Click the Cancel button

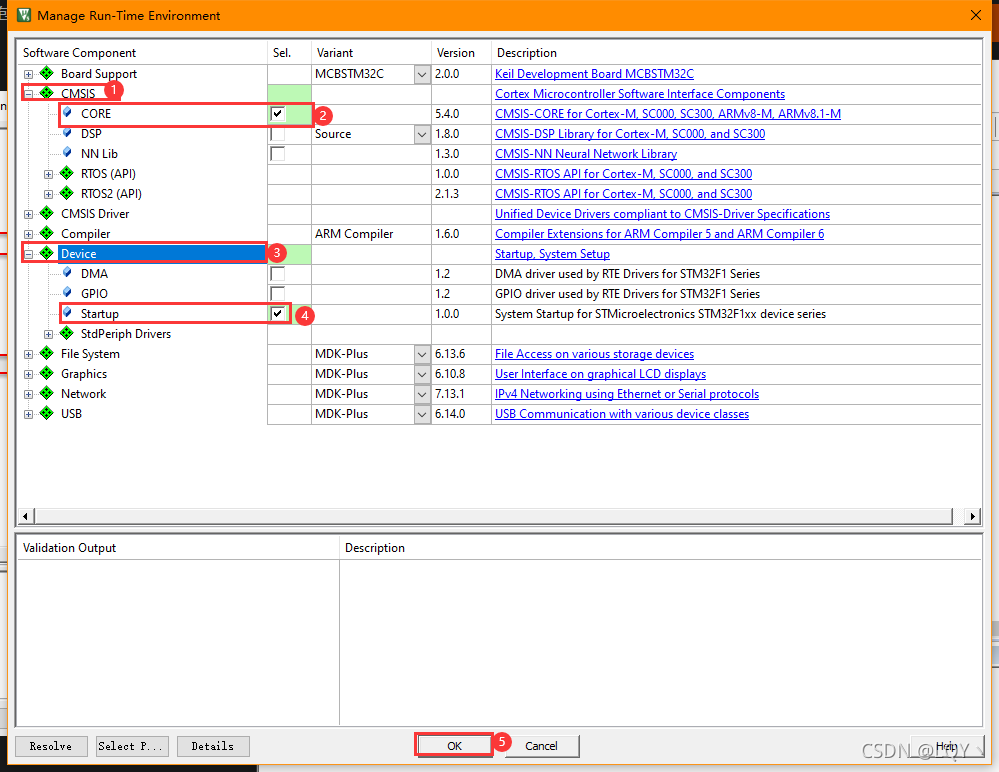click(541, 745)
